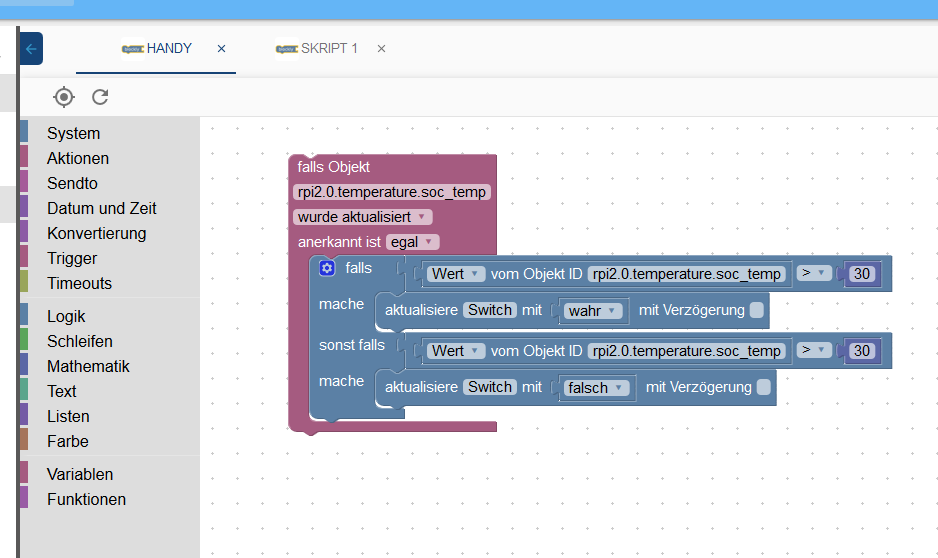Open the 'falsch' value dropdown
Image resolution: width=938 pixels, height=558 pixels.
[597, 388]
